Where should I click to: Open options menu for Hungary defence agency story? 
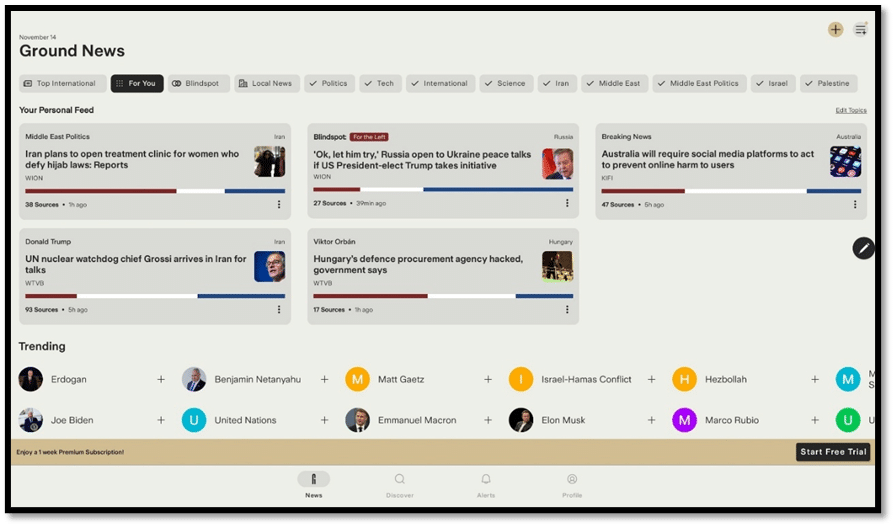[x=566, y=309]
